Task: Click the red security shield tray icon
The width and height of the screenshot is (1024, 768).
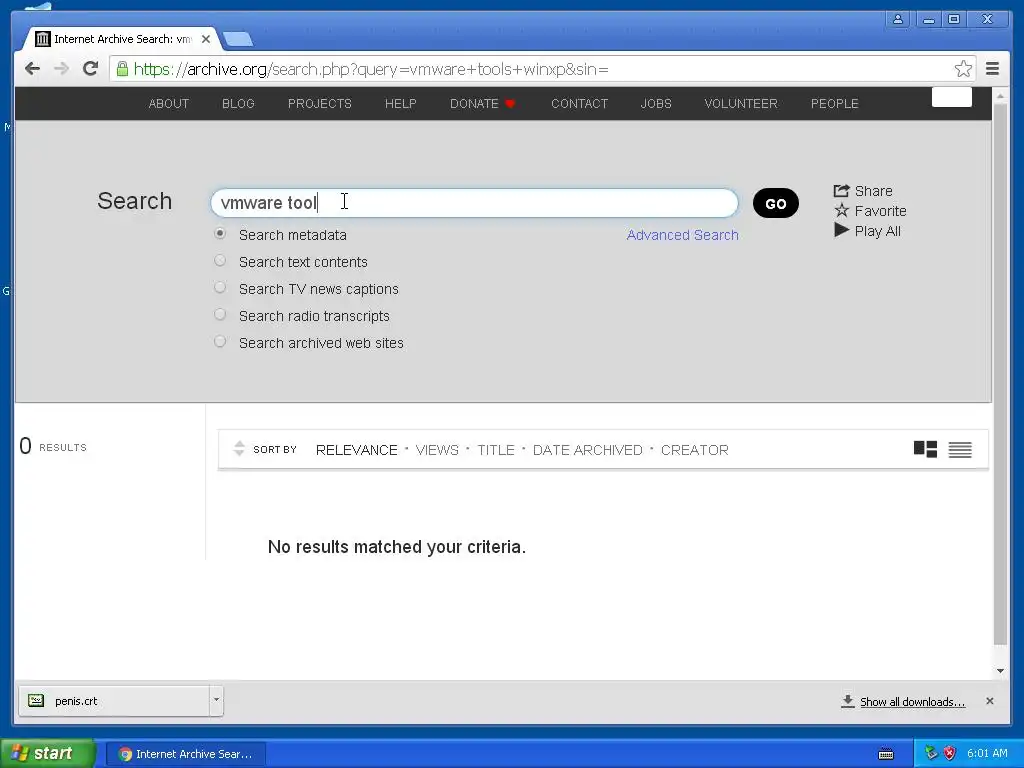Action: [x=950, y=754]
